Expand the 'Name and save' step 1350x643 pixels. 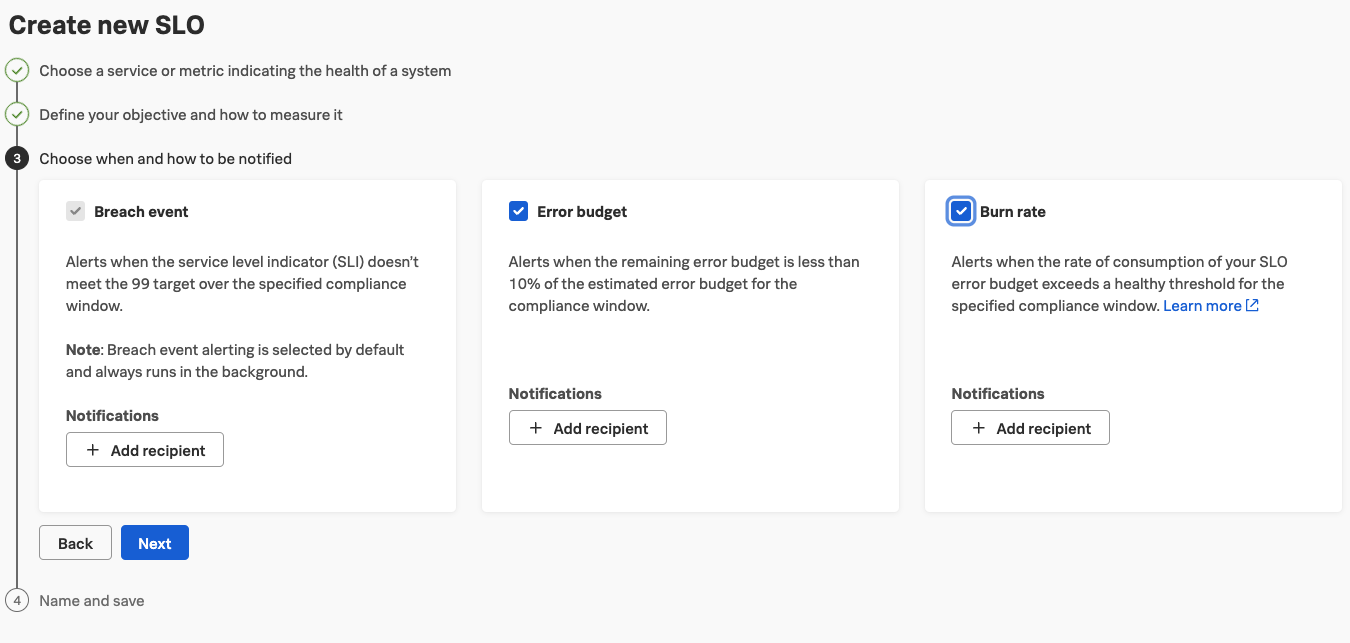[92, 601]
